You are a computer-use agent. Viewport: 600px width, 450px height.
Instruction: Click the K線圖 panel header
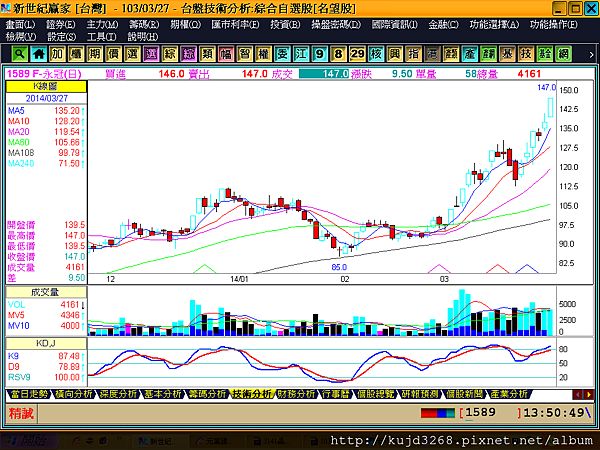click(x=46, y=86)
